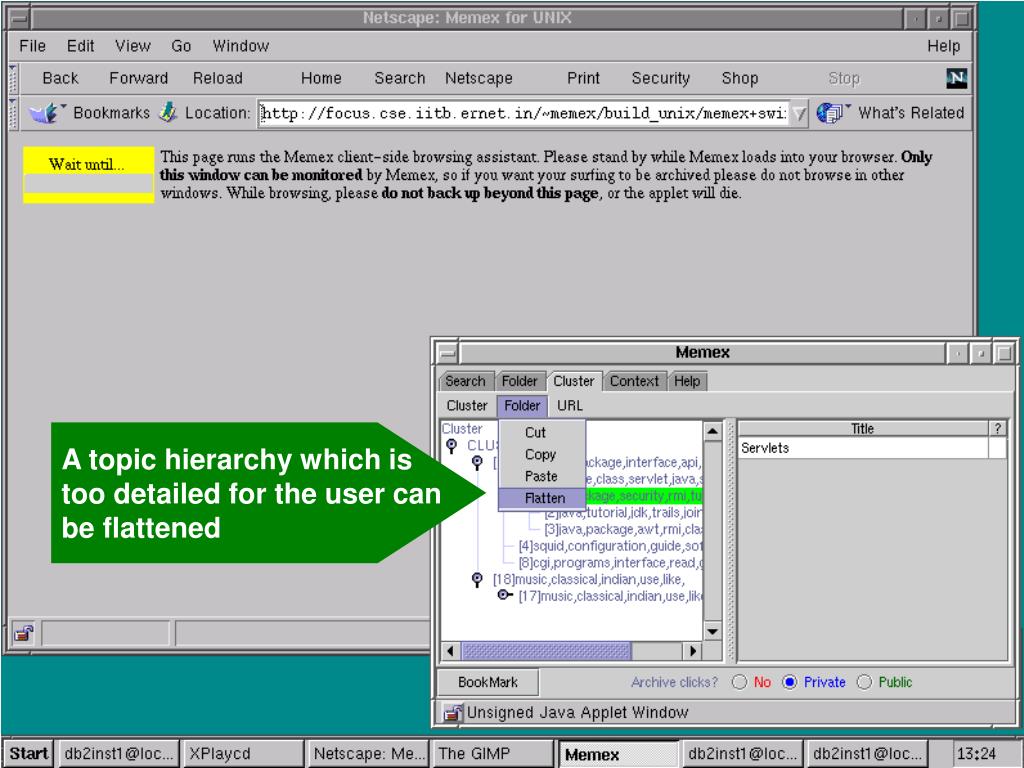This screenshot has height=768, width=1024.
Task: Switch to the Context tab in Memex
Action: pyautogui.click(x=634, y=381)
